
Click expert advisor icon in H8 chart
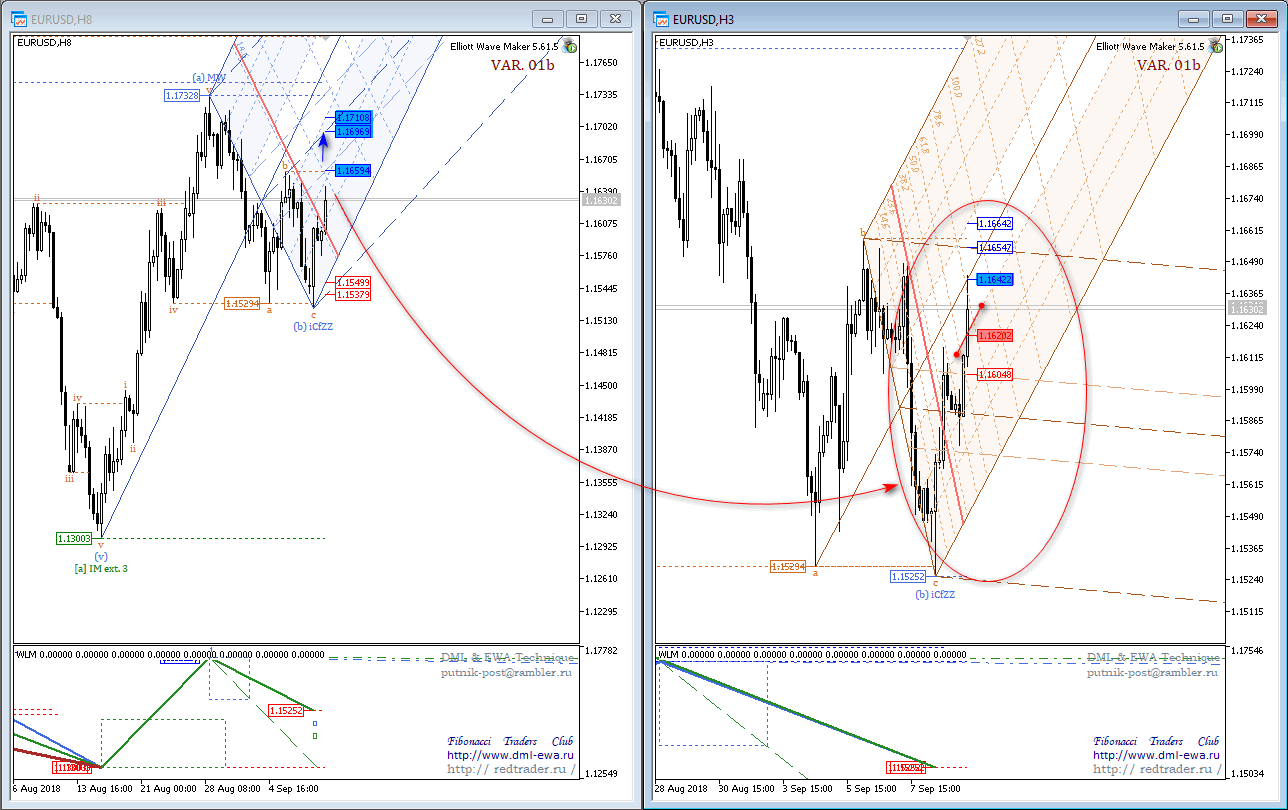[569, 46]
